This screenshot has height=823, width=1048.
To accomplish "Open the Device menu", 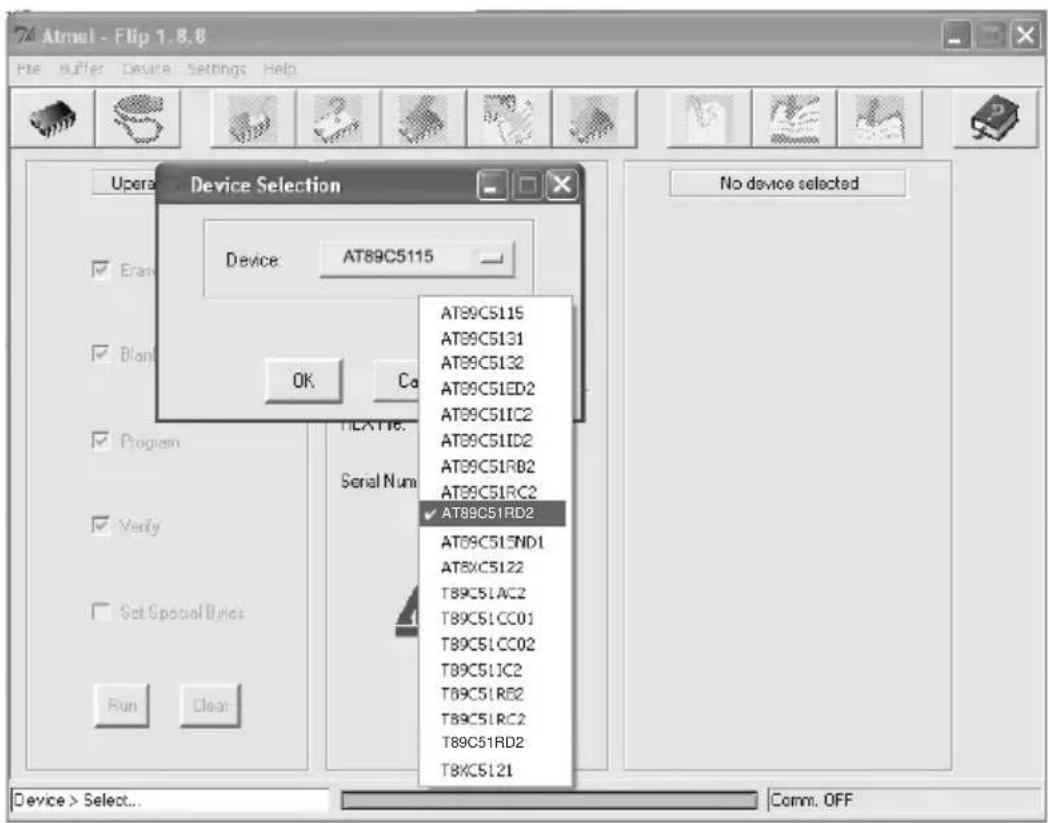I will point(146,69).
